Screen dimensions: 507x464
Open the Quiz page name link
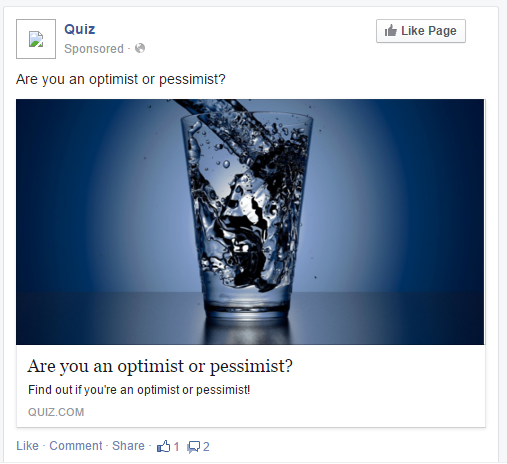[x=80, y=29]
